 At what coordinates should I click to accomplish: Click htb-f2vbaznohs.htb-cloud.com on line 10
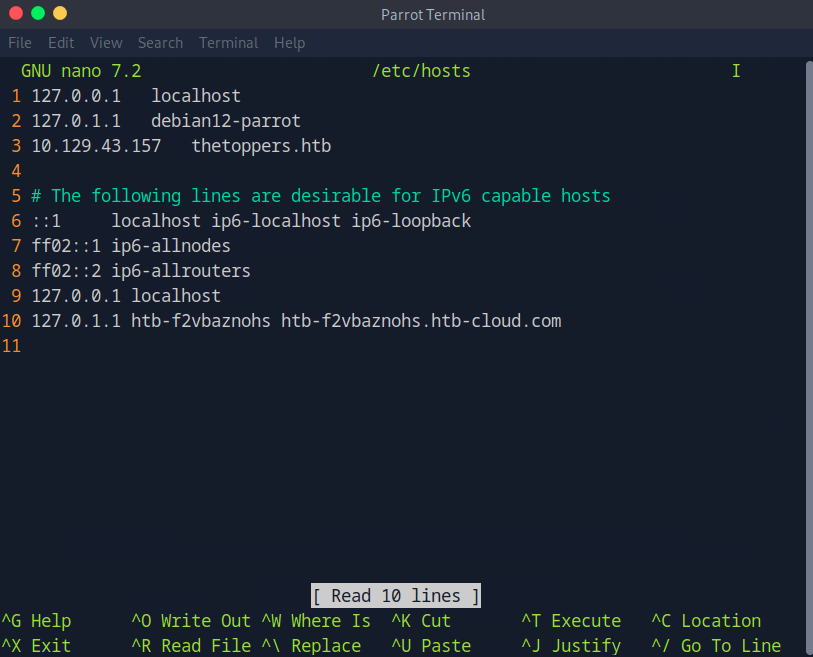[421, 321]
